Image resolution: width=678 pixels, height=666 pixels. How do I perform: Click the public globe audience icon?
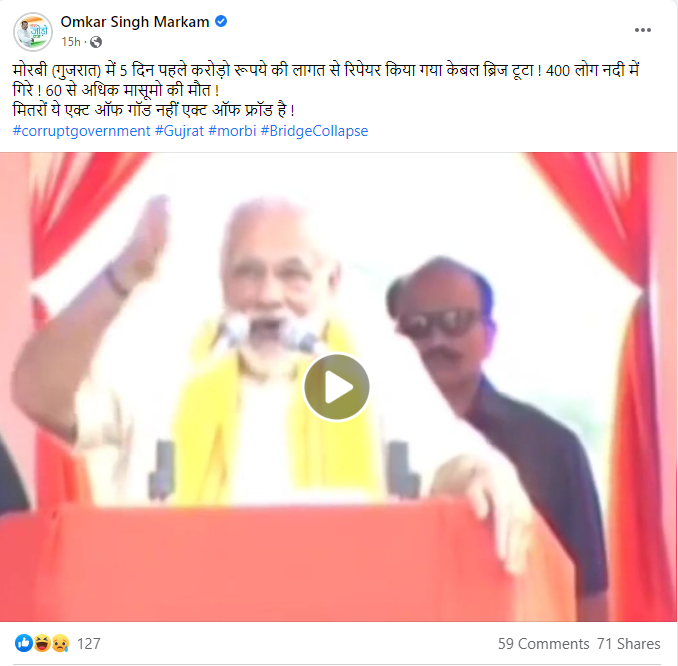click(96, 42)
